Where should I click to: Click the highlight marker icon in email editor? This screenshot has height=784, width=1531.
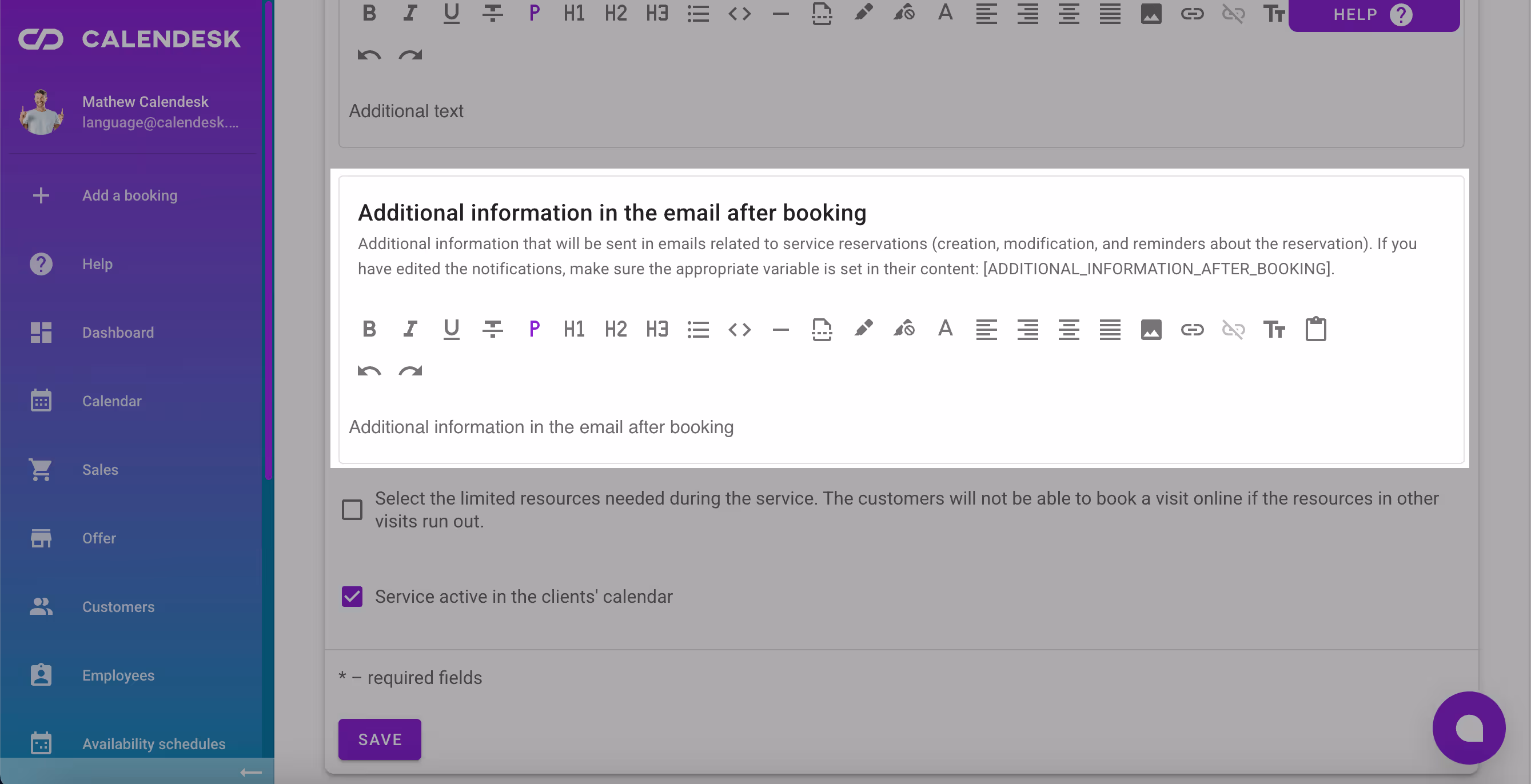[863, 329]
